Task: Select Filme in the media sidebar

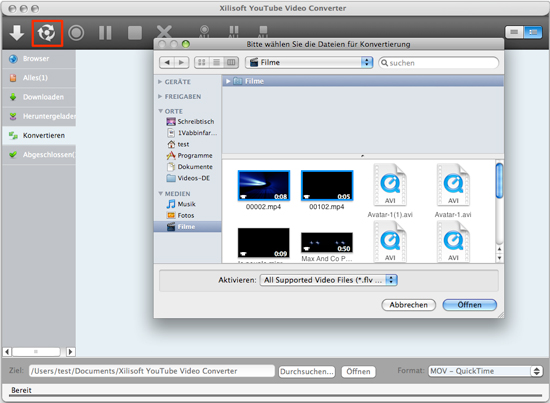Action: [x=188, y=227]
